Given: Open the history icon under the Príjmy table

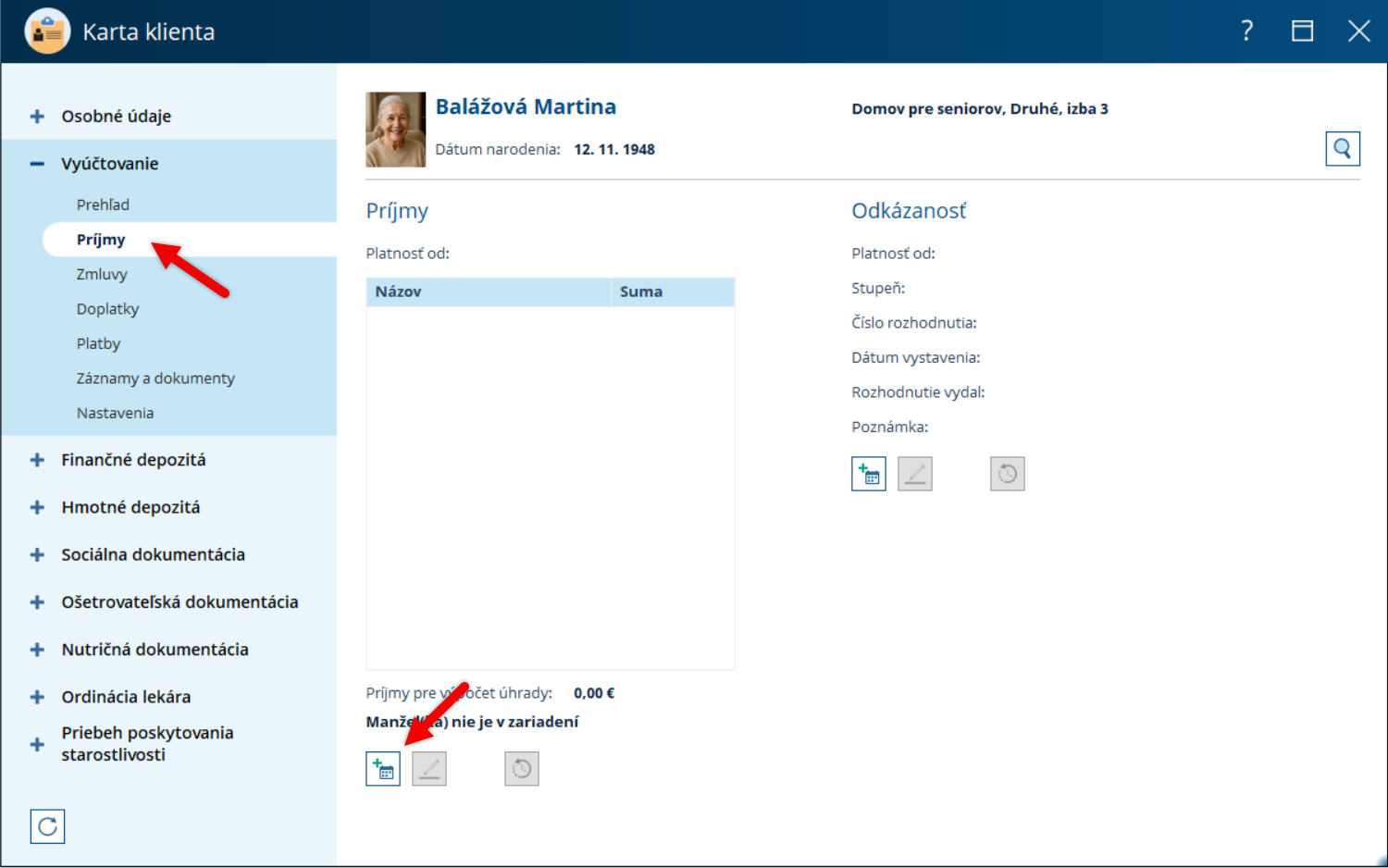Looking at the screenshot, I should [x=522, y=769].
